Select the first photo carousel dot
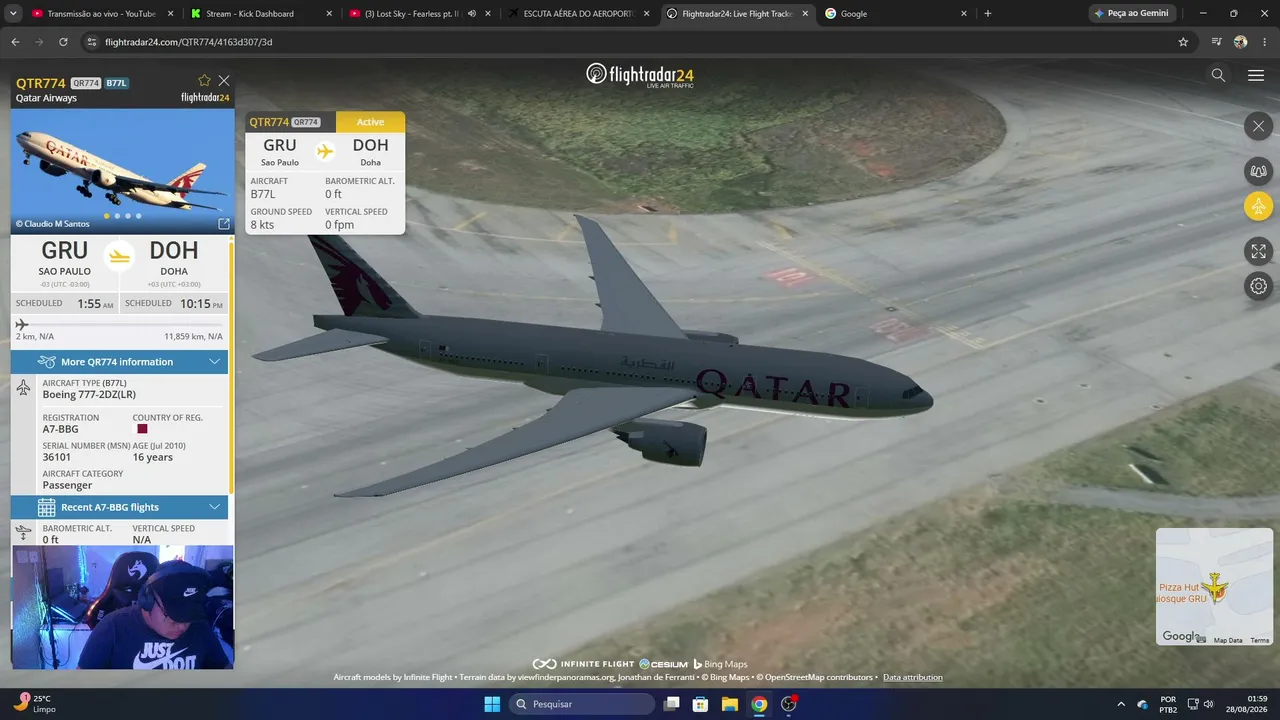The height and width of the screenshot is (720, 1280). tap(106, 216)
